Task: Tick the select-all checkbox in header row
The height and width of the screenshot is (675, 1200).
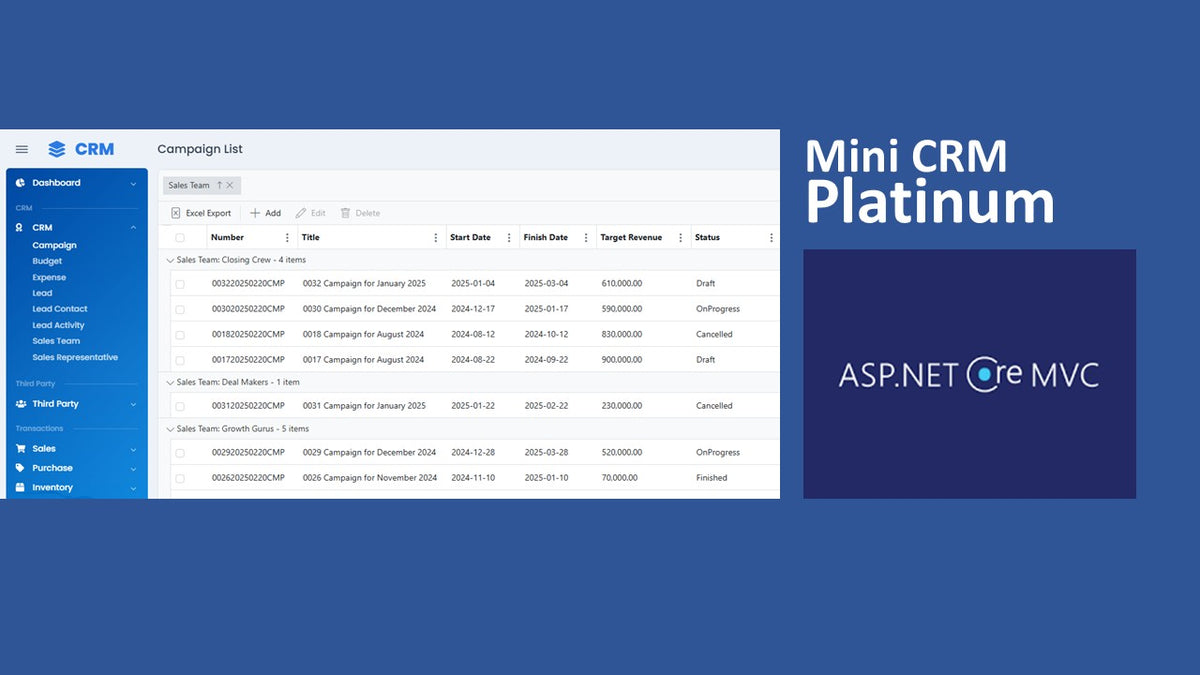Action: point(182,237)
